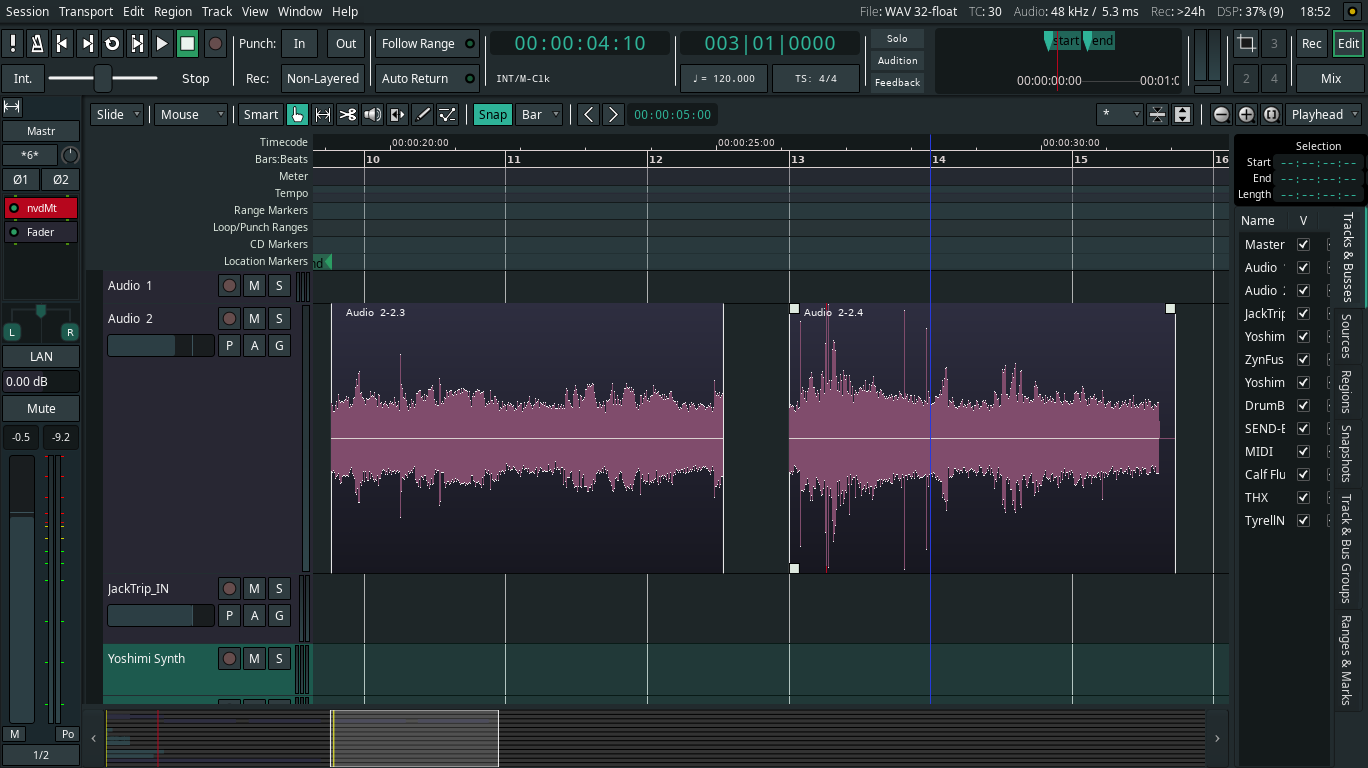Screen dimensions: 1368x768
Task: Select the Audition speaker tool
Action: pos(372,114)
